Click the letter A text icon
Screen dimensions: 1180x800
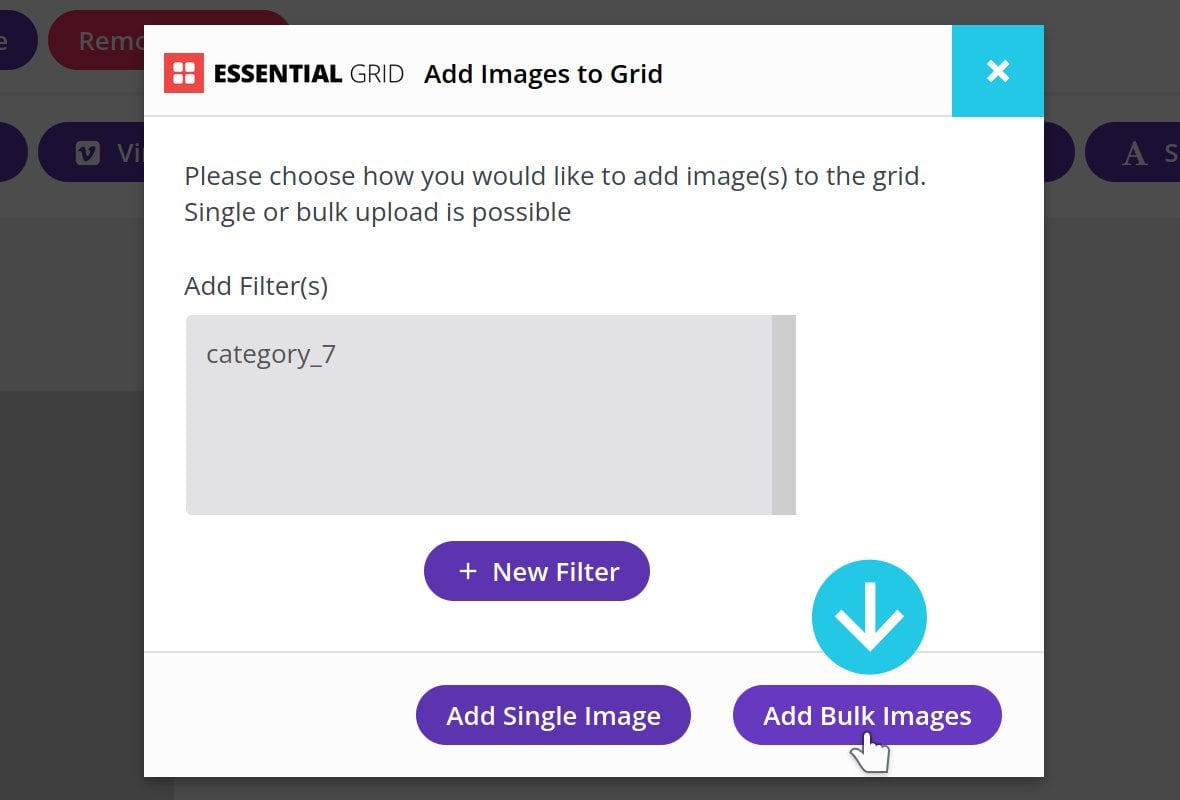[1134, 154]
